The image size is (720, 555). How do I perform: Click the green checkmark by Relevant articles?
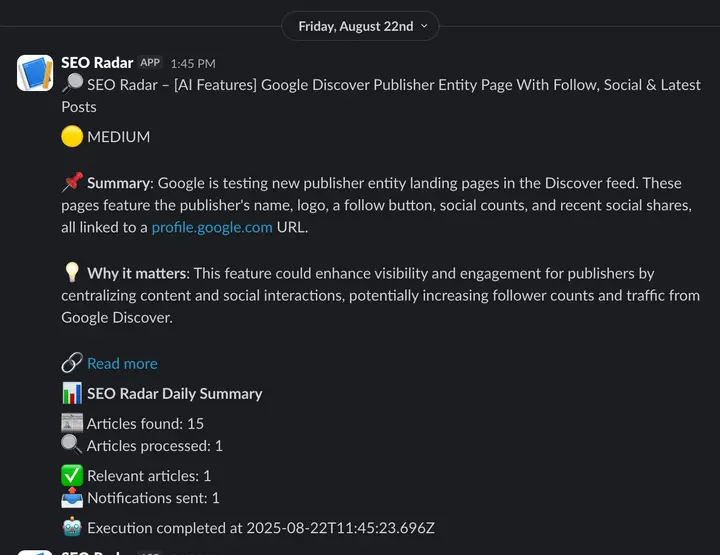pos(72,475)
